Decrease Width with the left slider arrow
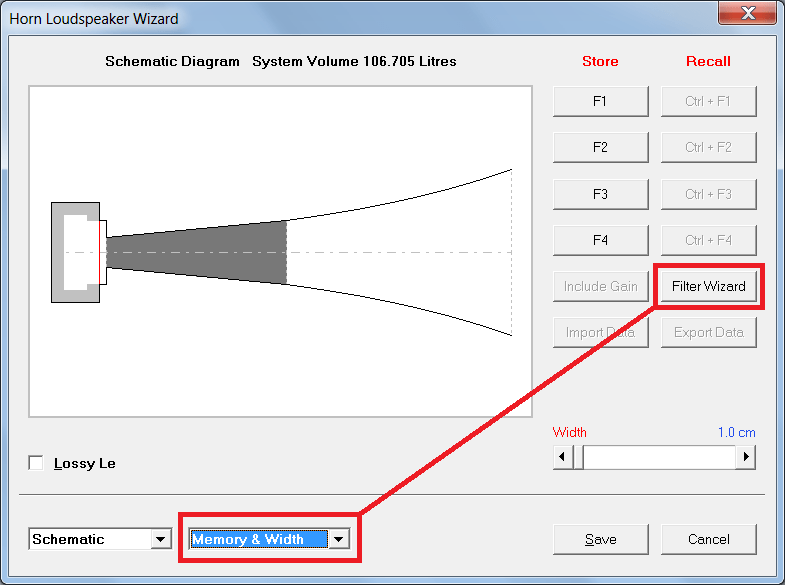Viewport: 785px width, 585px height. [x=563, y=457]
